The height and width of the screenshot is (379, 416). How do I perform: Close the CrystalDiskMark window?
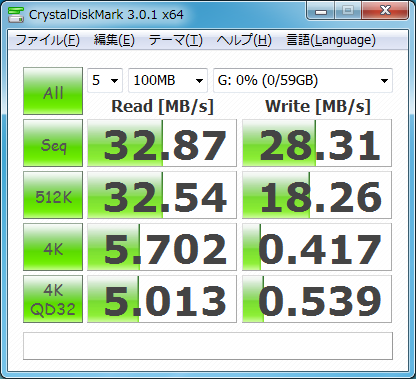pos(385,11)
